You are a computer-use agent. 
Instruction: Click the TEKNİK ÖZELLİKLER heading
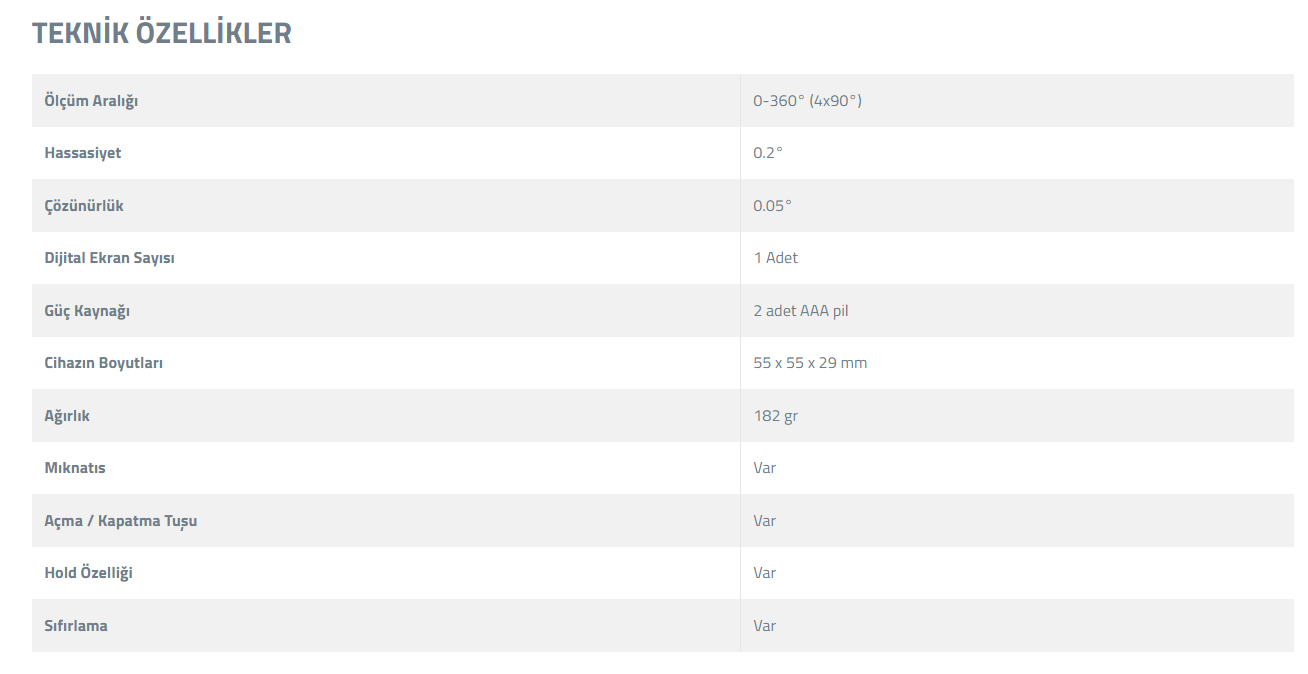click(x=162, y=33)
